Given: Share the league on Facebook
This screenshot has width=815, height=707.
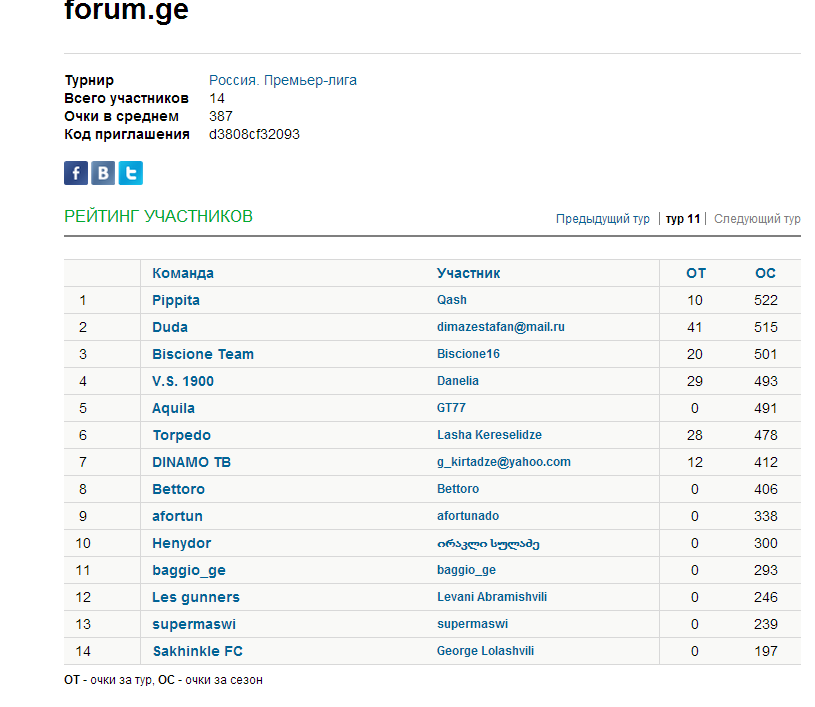Looking at the screenshot, I should click(76, 173).
